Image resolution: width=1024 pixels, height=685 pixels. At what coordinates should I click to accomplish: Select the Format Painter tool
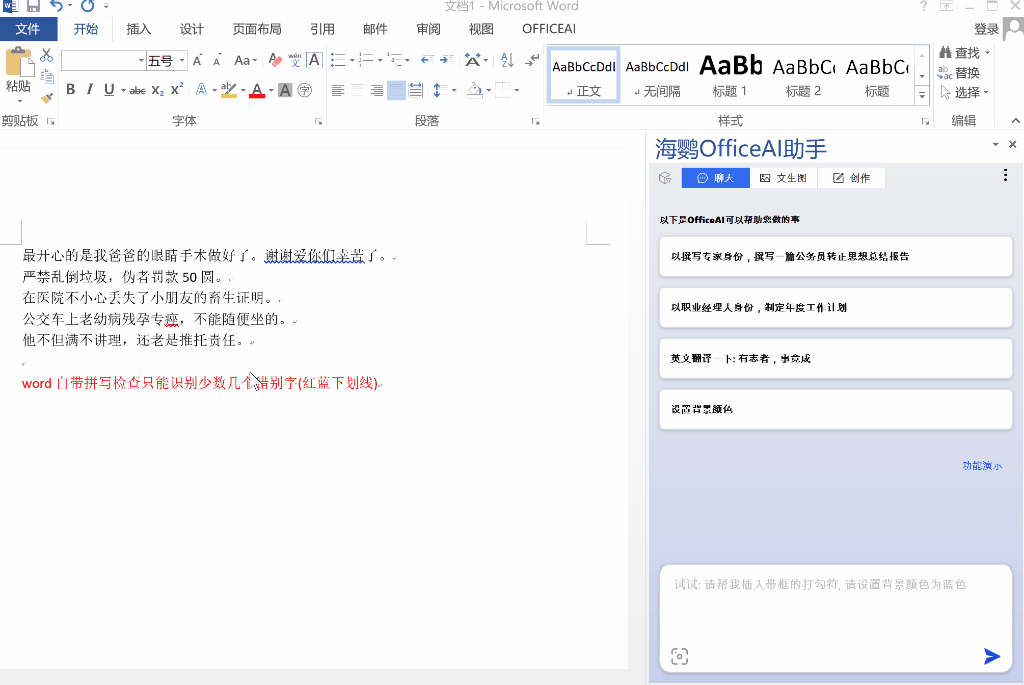tap(48, 96)
